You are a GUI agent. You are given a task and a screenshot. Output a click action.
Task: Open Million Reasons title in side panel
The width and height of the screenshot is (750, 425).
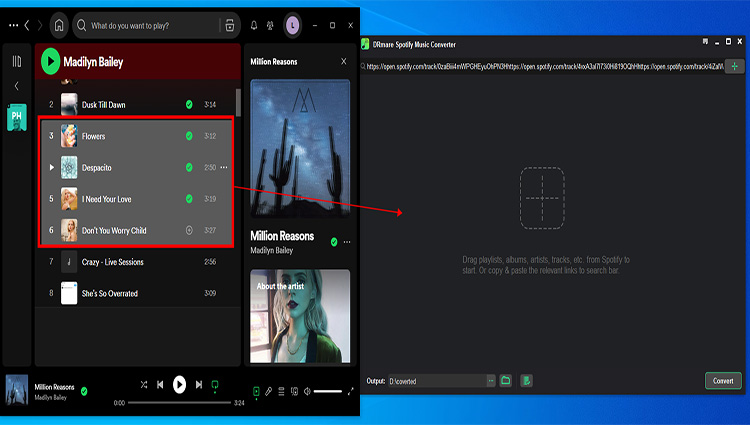pyautogui.click(x=282, y=236)
